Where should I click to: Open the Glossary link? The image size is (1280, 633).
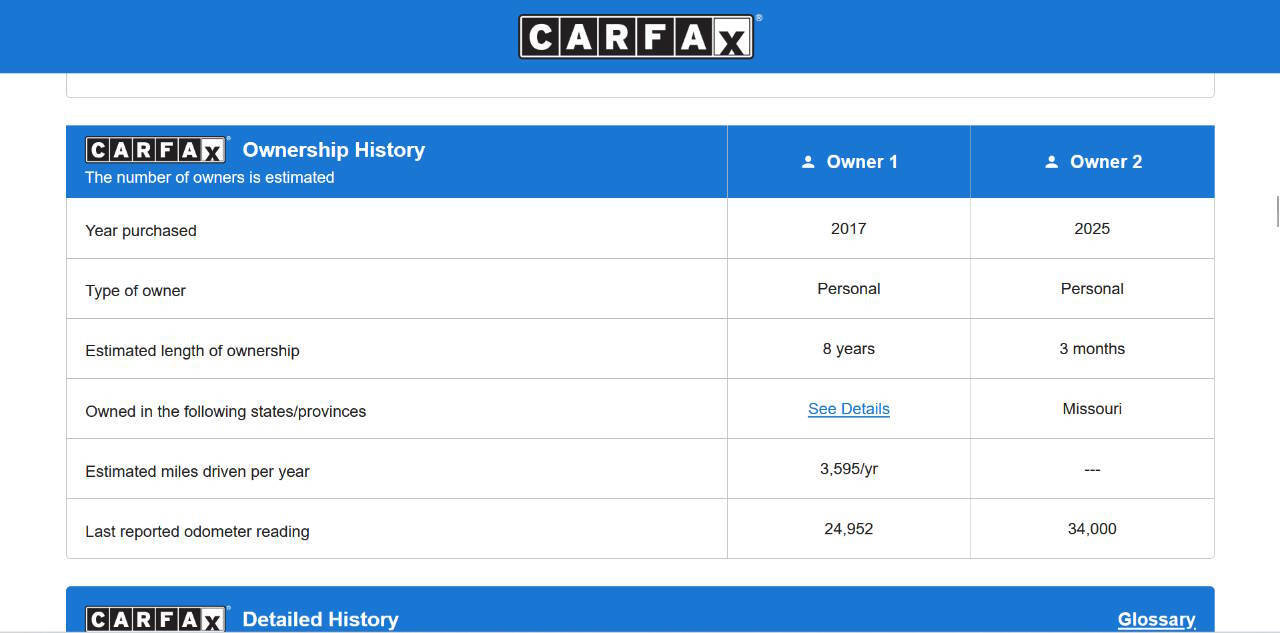[x=1156, y=619]
